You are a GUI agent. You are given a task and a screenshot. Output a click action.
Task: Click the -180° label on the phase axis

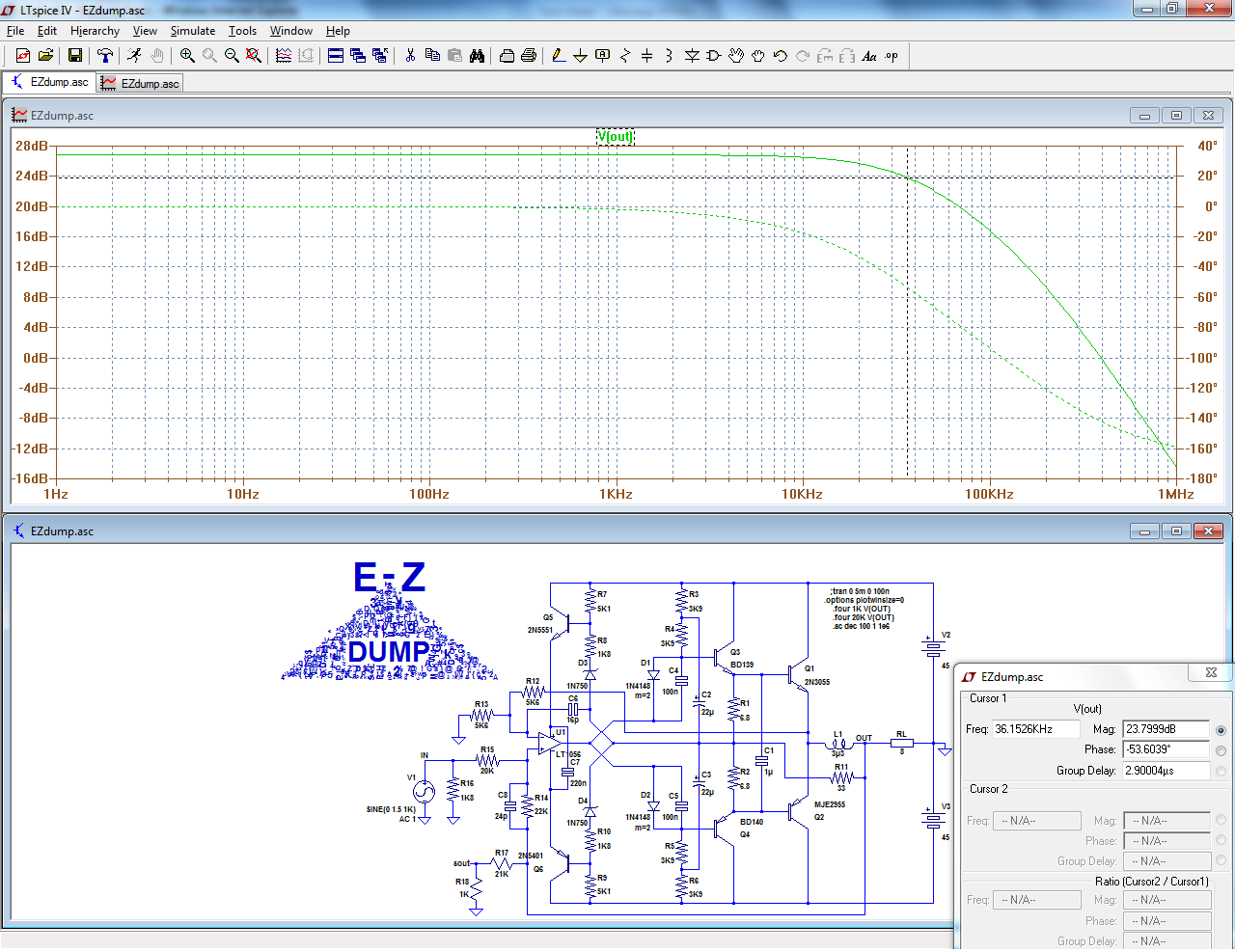coord(1202,478)
